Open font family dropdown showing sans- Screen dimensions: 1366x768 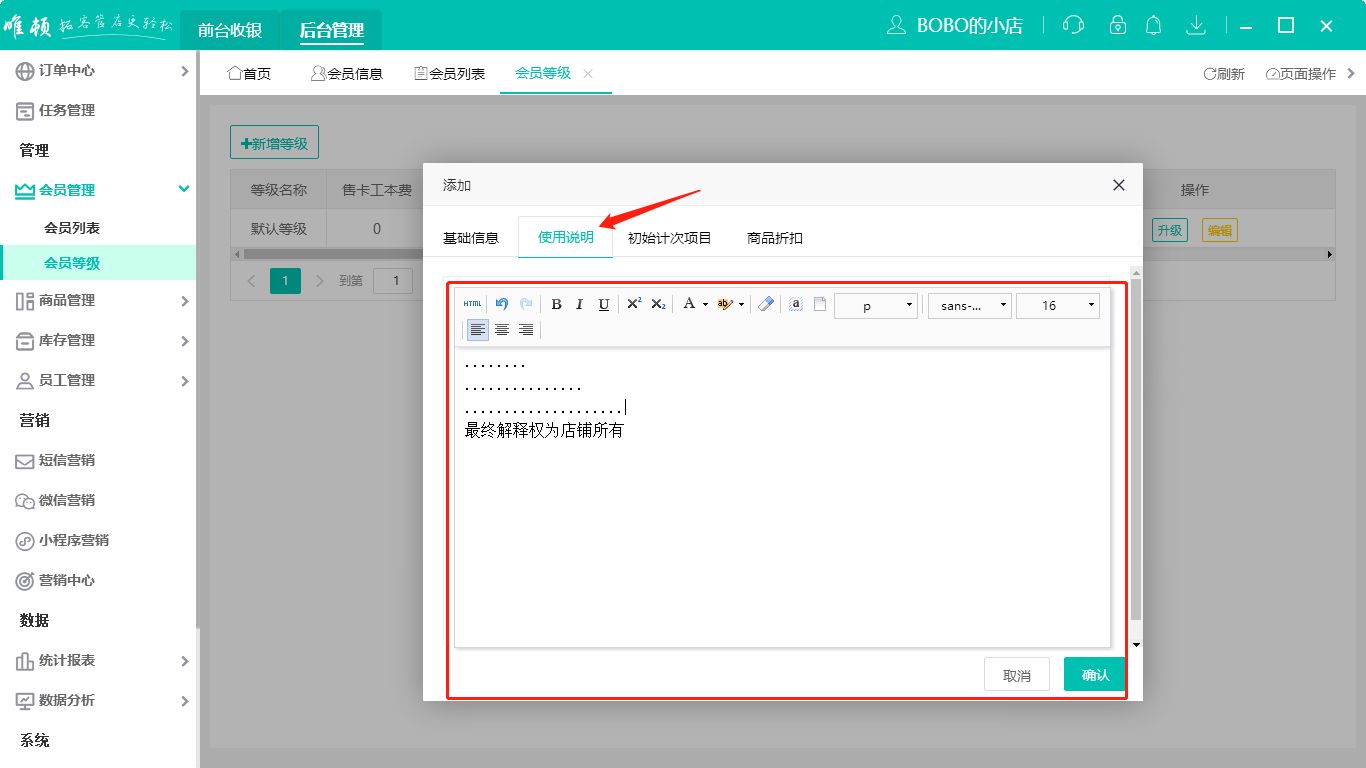[x=970, y=305]
